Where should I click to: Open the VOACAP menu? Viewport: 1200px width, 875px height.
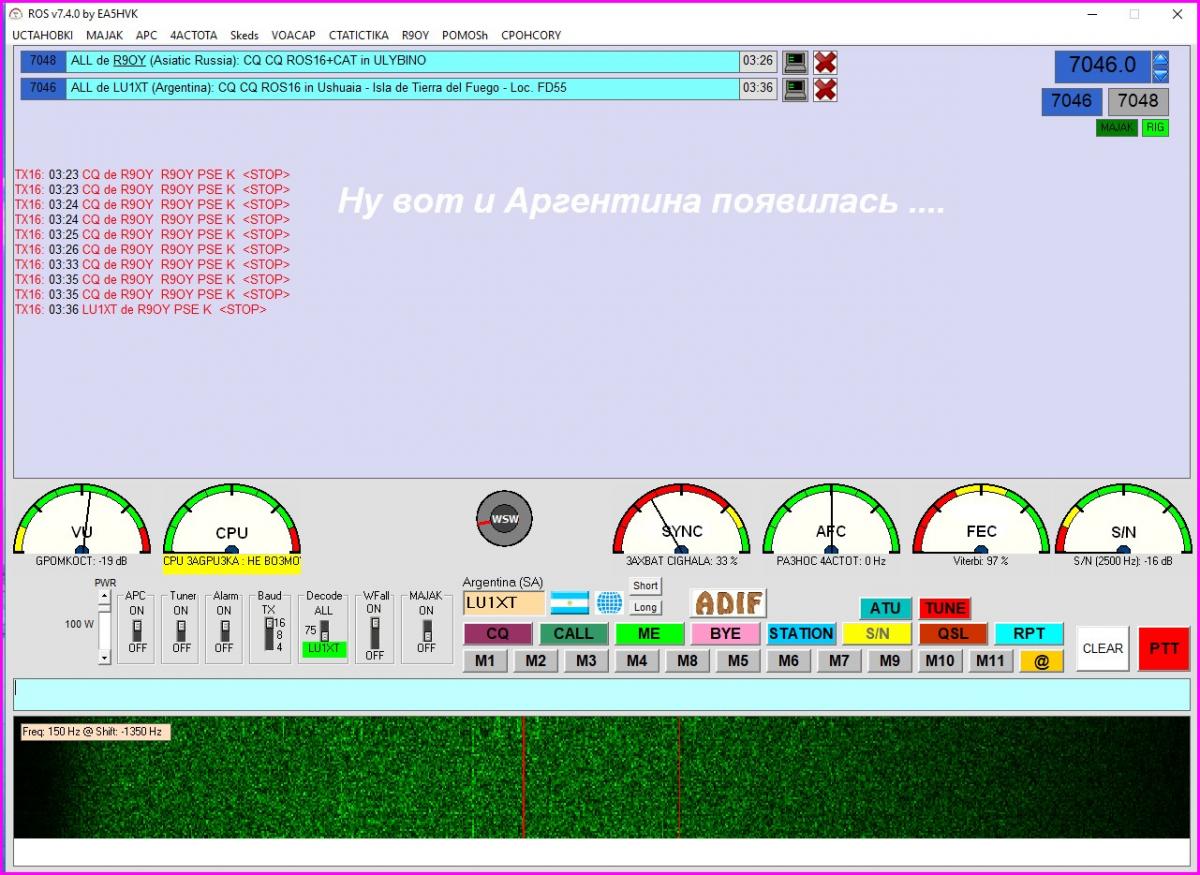[293, 35]
